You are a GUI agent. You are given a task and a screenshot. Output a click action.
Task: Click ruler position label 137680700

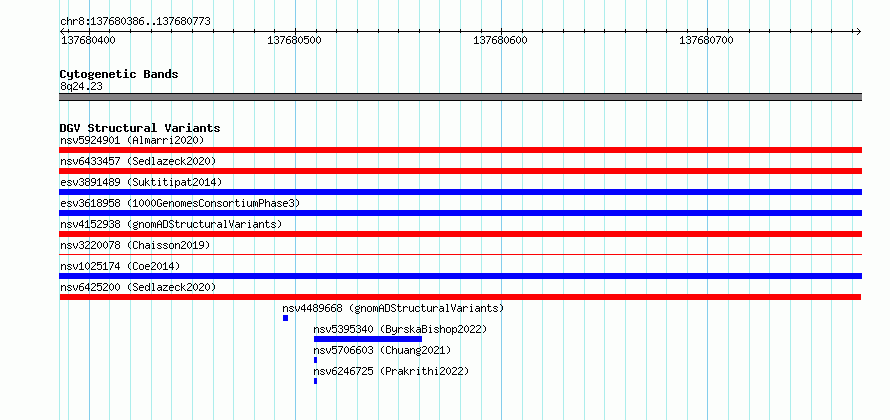pyautogui.click(x=707, y=40)
